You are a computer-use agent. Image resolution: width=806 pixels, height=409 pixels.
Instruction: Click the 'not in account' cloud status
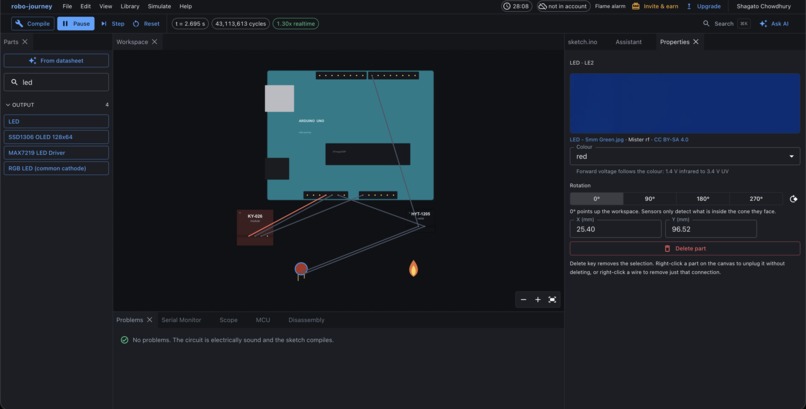563,6
